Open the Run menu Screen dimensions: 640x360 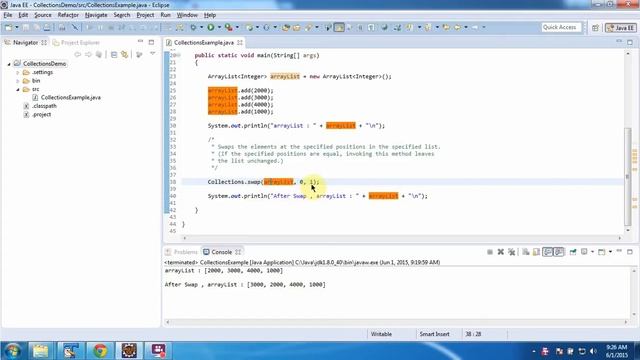click(165, 15)
